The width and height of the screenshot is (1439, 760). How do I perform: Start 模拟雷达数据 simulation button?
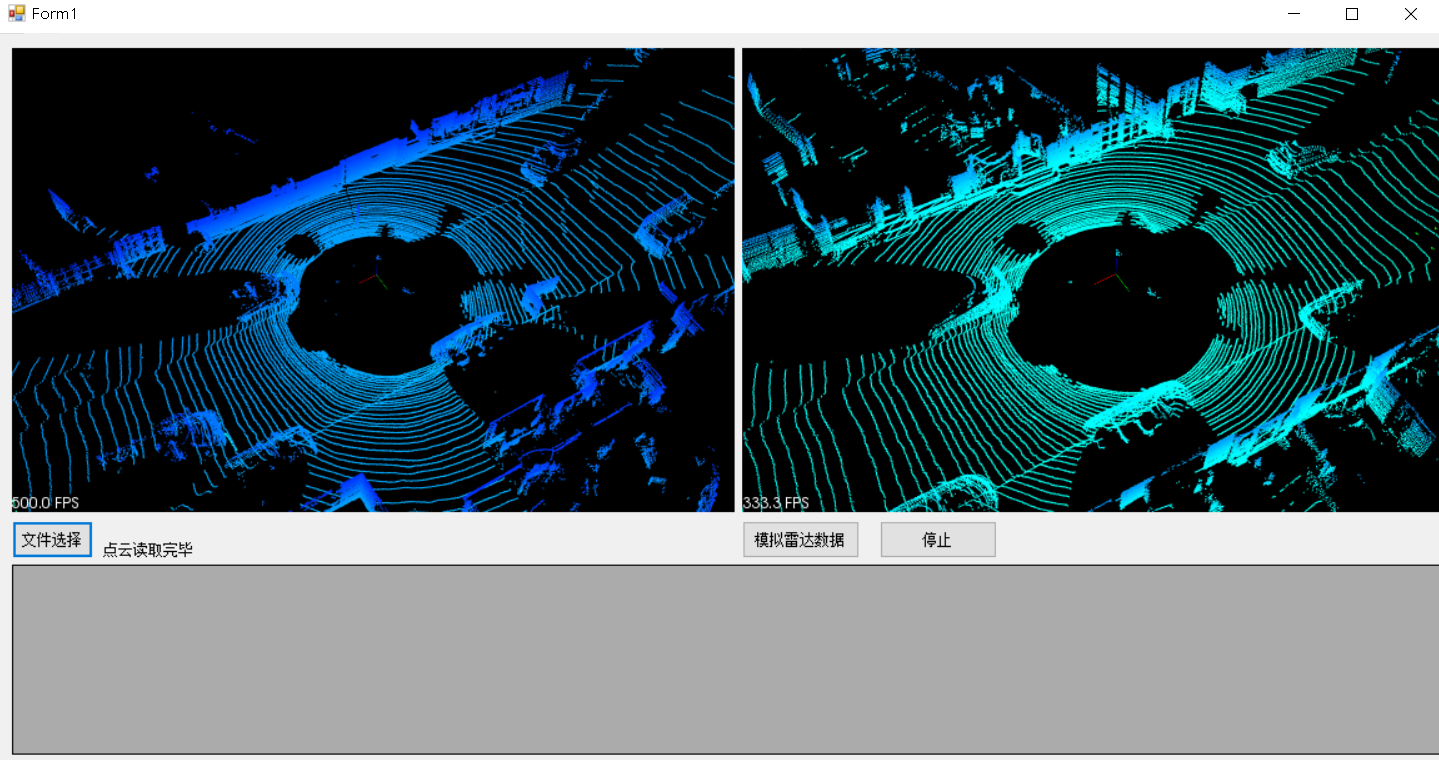(800, 540)
